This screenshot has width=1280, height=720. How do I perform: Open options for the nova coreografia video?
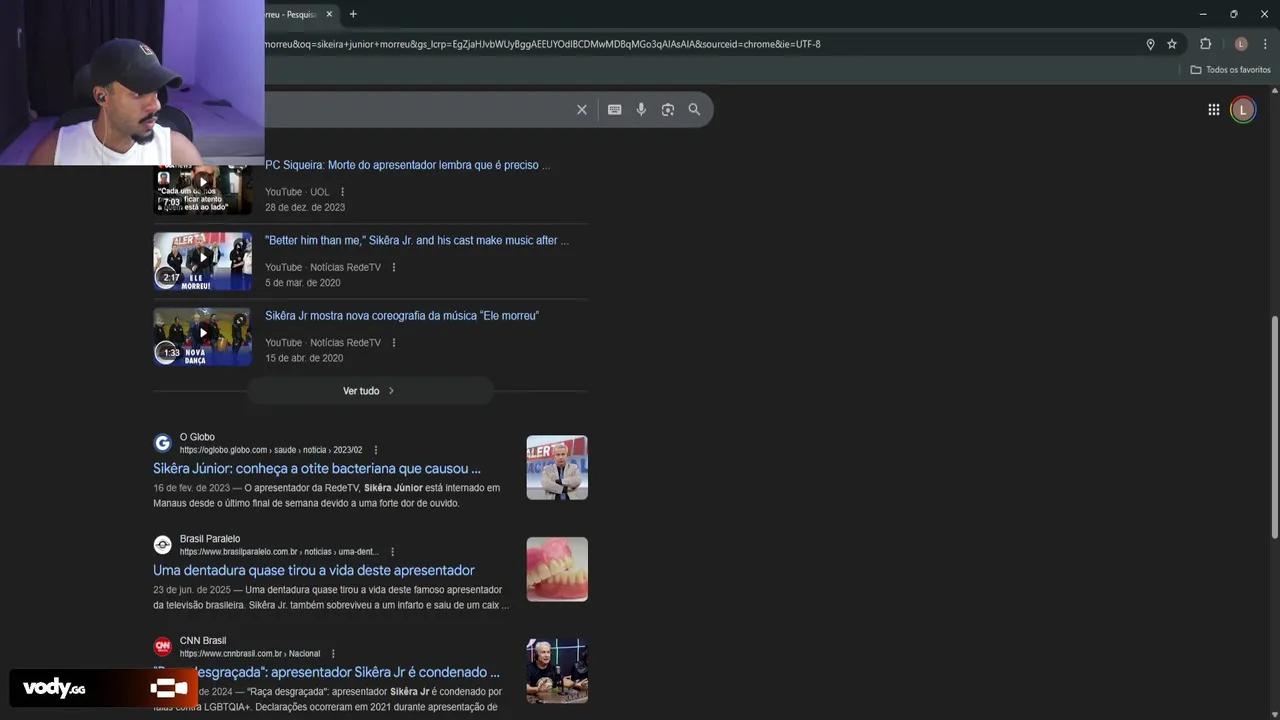tap(394, 342)
